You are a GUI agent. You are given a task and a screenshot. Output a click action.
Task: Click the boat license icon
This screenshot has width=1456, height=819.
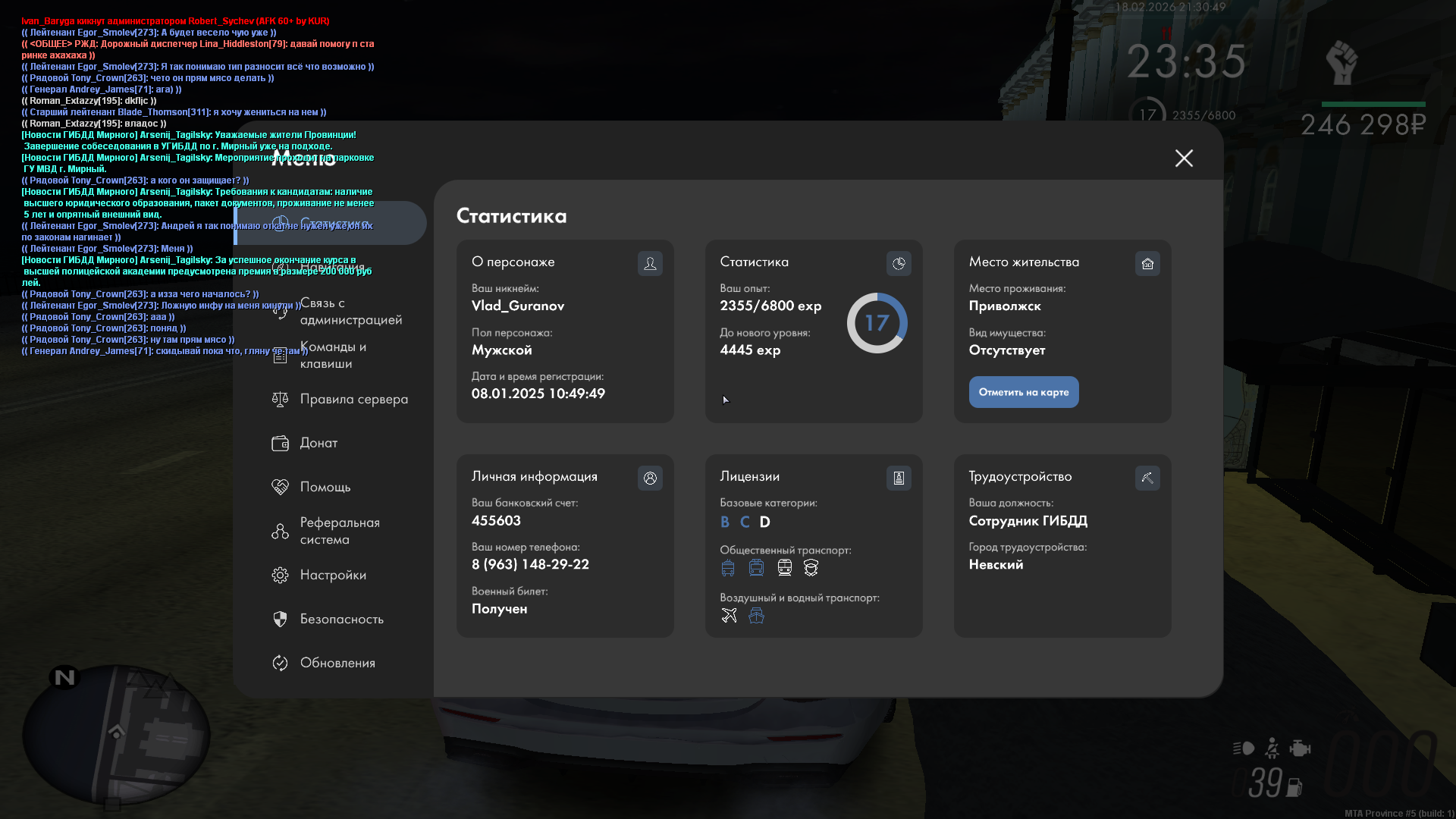[x=756, y=616]
